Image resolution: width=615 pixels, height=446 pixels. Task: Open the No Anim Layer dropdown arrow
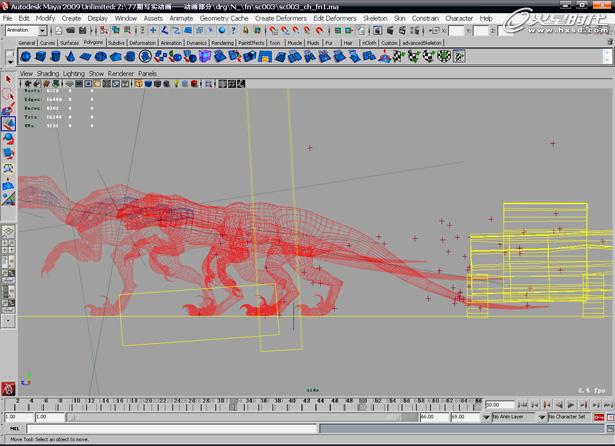click(x=486, y=417)
